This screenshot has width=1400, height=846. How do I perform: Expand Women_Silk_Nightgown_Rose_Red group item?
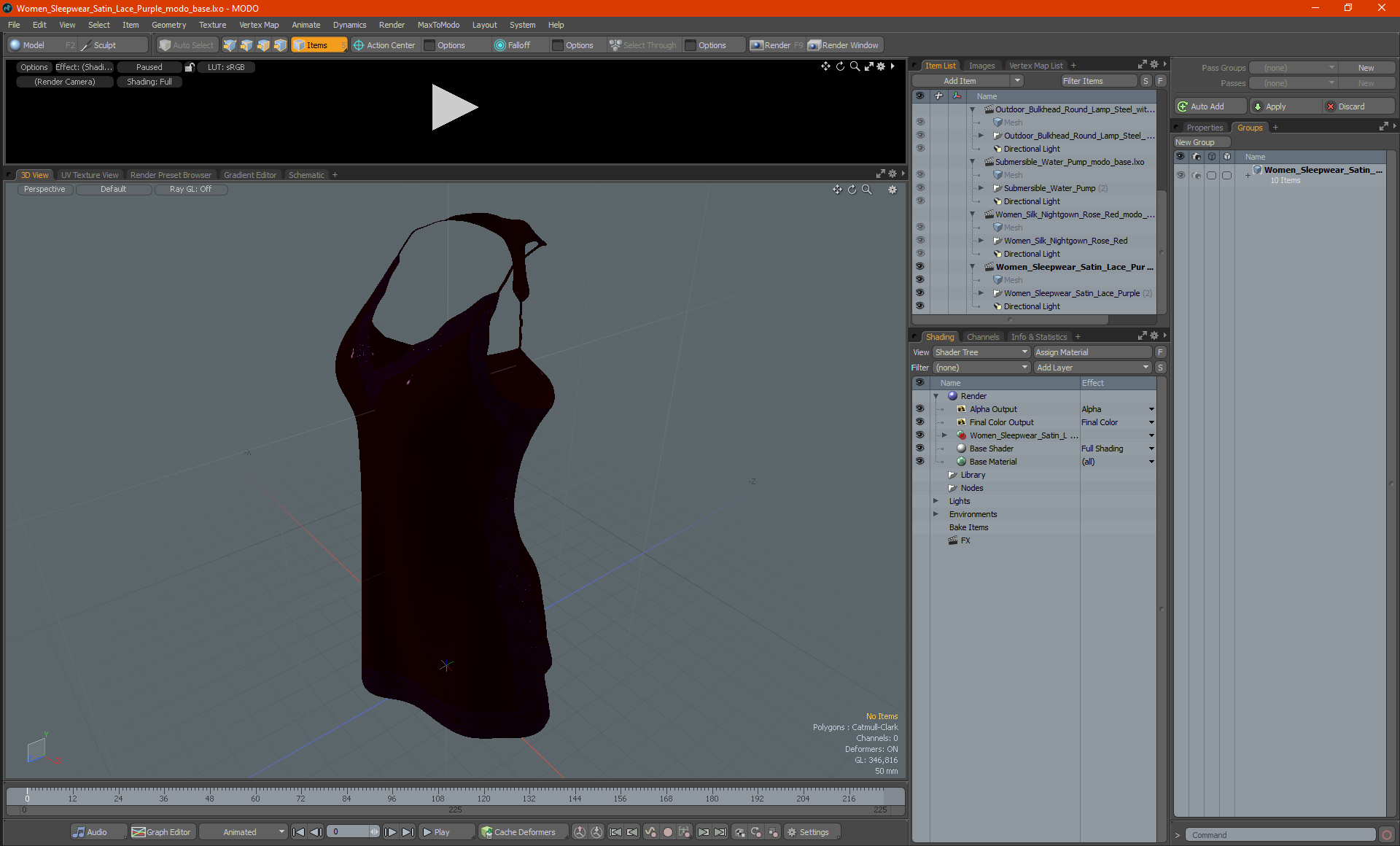pos(981,241)
